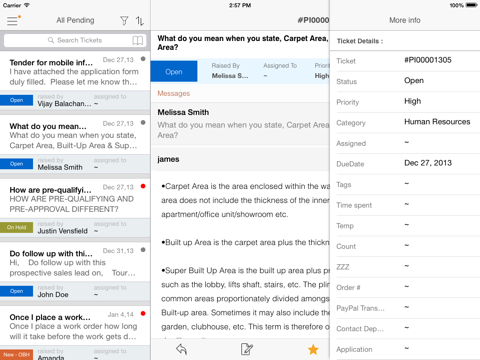Tap the battery icon in status bar
480x360 pixels.
coord(472,5)
